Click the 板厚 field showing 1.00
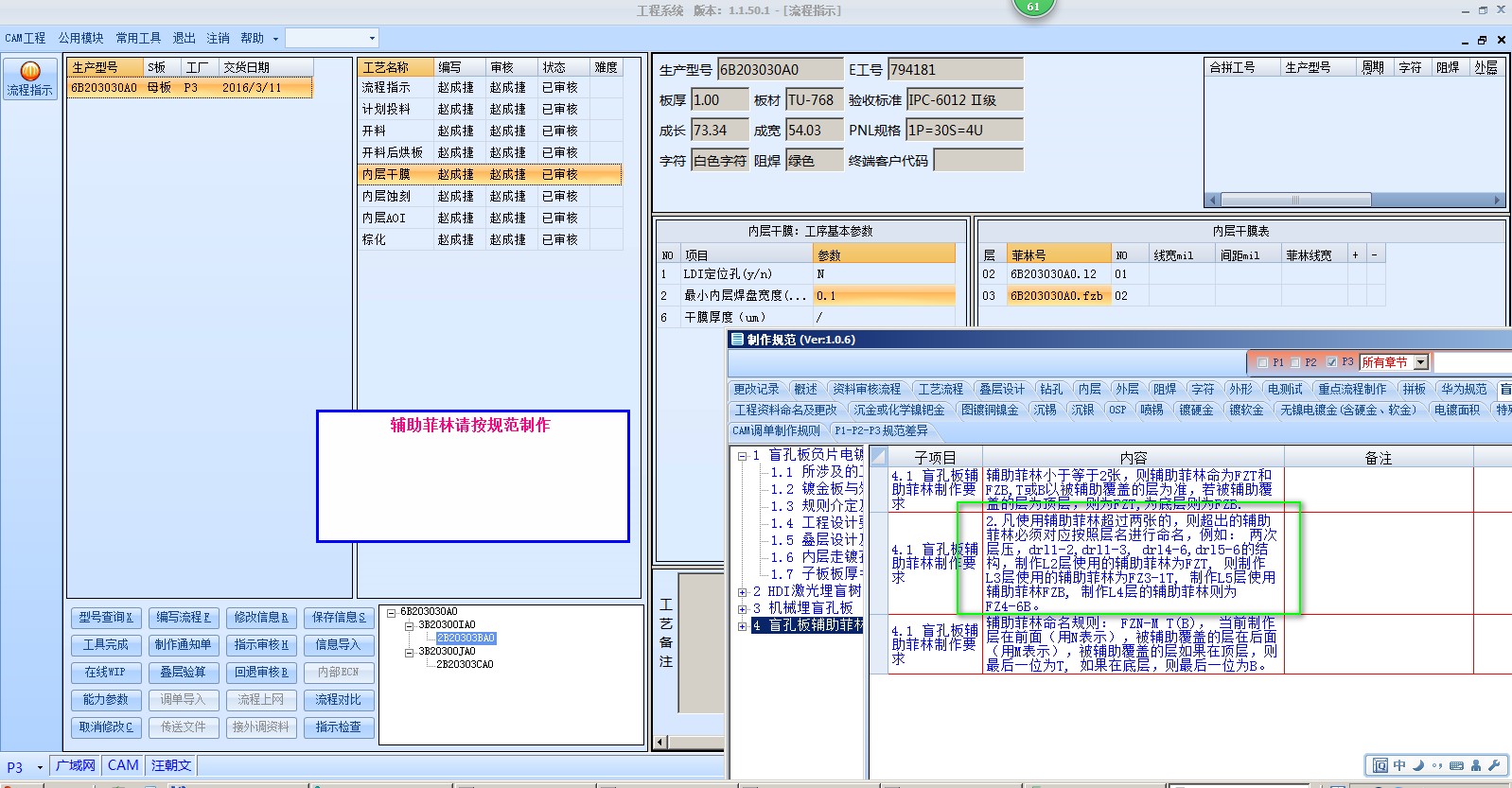Image resolution: width=1512 pixels, height=788 pixels. (x=719, y=100)
